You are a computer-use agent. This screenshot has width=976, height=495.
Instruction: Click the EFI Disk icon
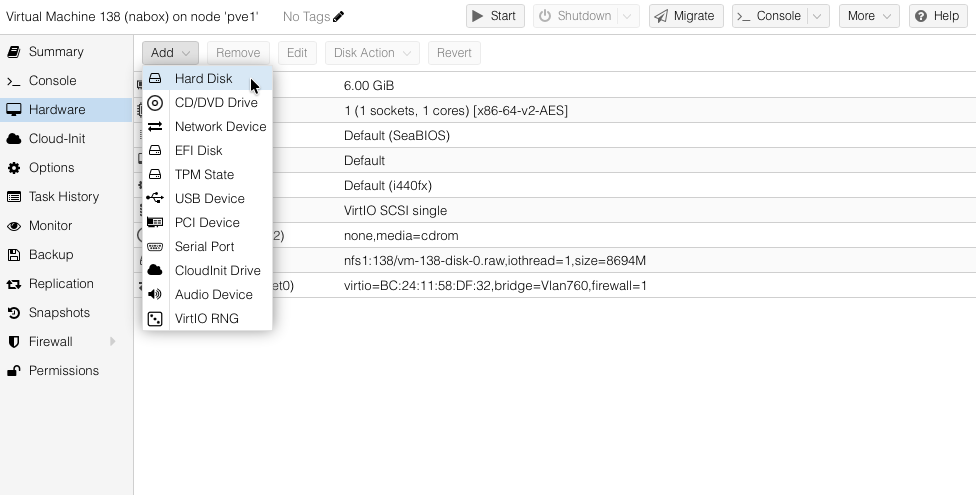tap(155, 151)
